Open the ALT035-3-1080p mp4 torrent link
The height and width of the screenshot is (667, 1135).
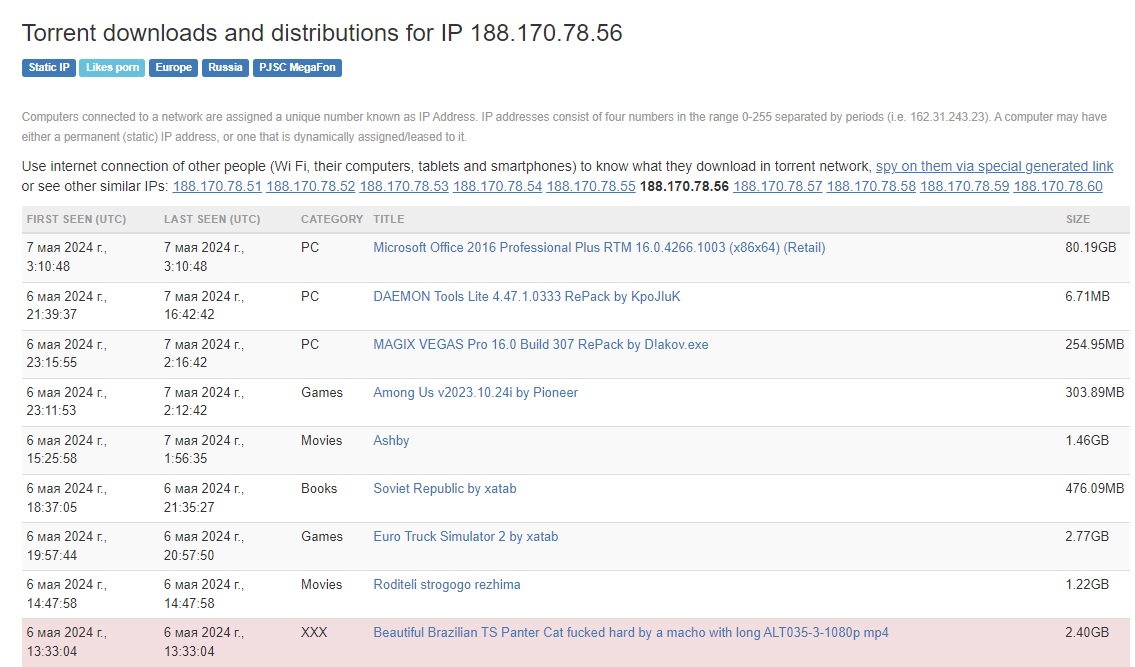tap(630, 632)
